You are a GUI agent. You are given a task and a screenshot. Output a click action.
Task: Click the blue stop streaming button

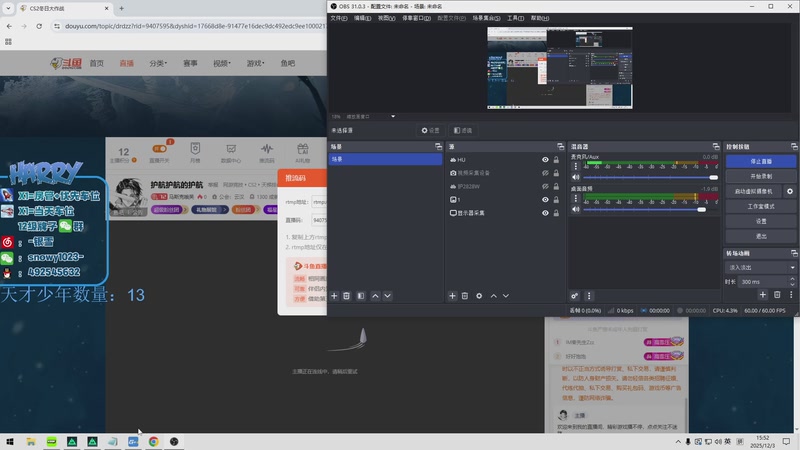coord(761,161)
